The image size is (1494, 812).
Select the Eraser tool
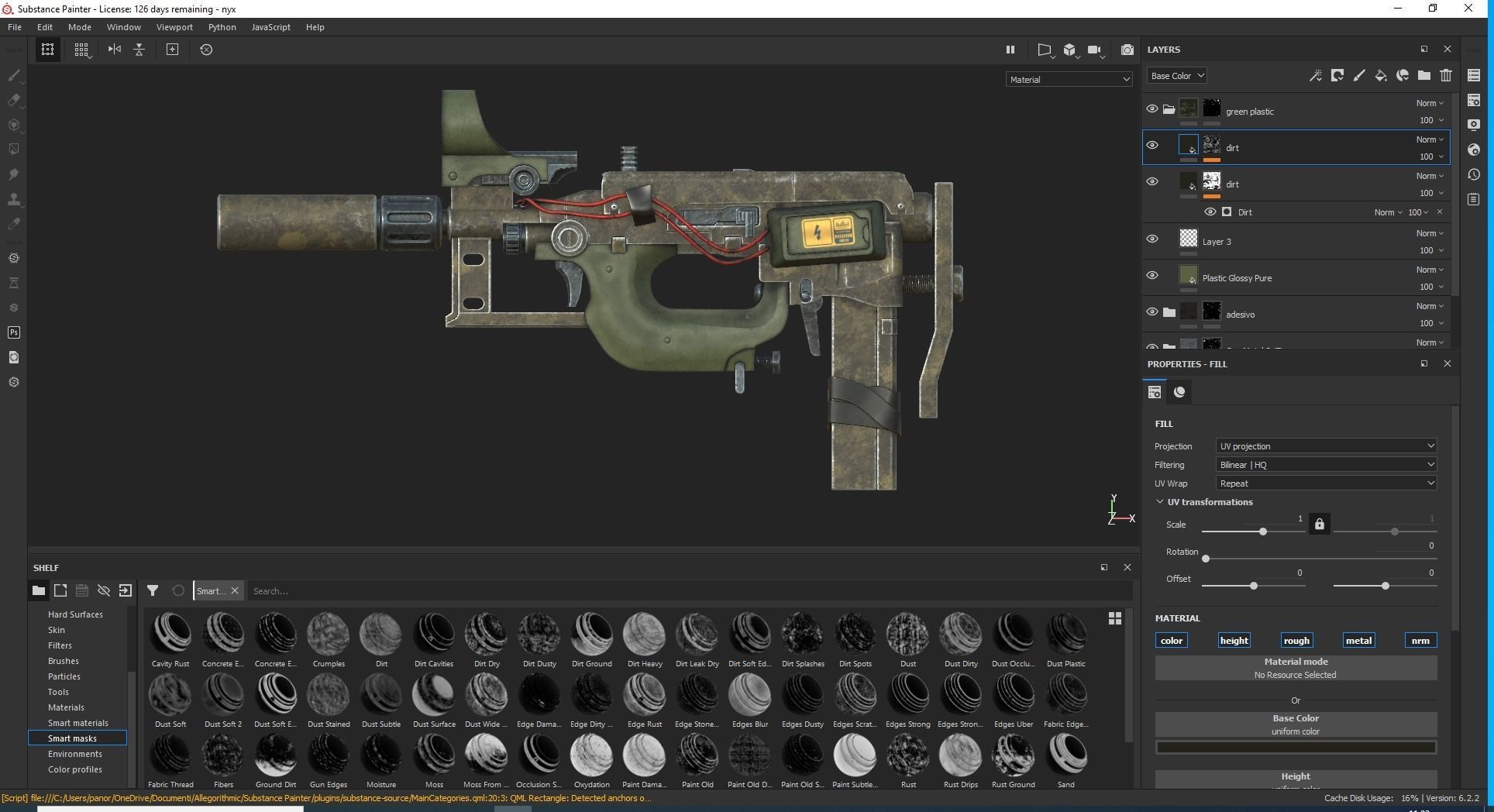(14, 100)
